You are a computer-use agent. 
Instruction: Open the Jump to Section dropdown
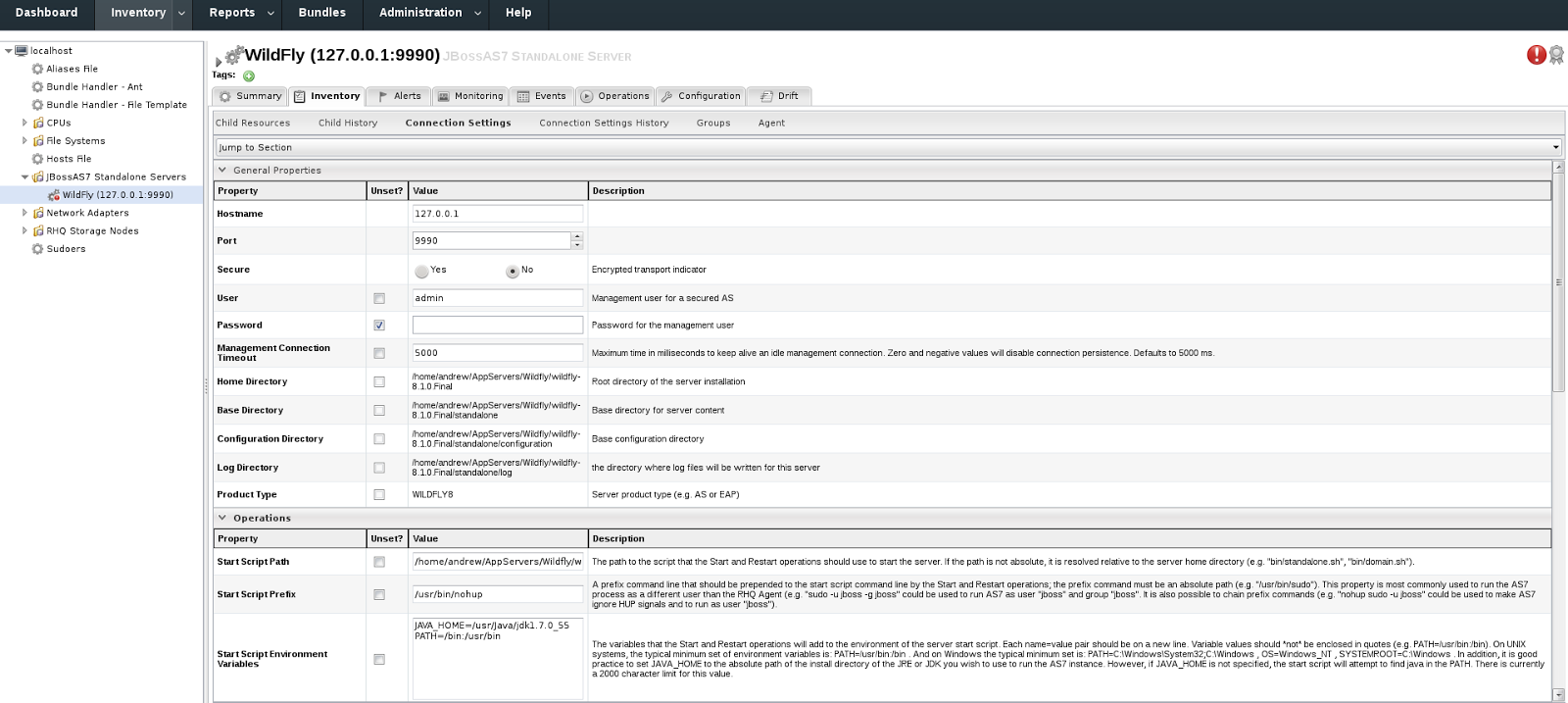tap(888, 147)
